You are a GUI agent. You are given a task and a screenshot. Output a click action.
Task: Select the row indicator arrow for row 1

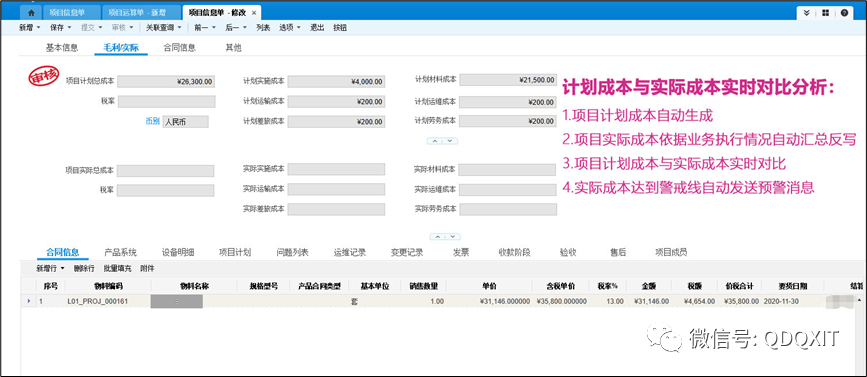29,301
